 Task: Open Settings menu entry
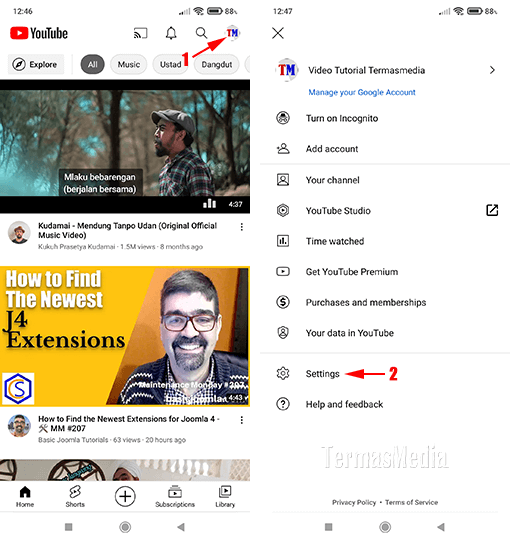[322, 374]
